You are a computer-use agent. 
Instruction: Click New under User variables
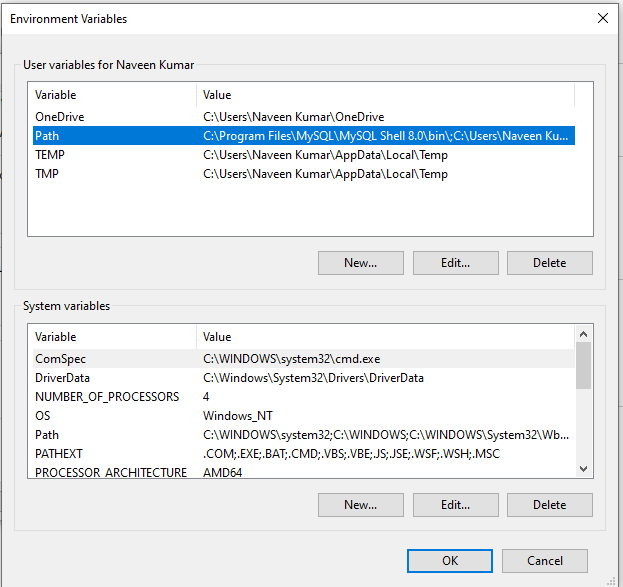click(360, 263)
